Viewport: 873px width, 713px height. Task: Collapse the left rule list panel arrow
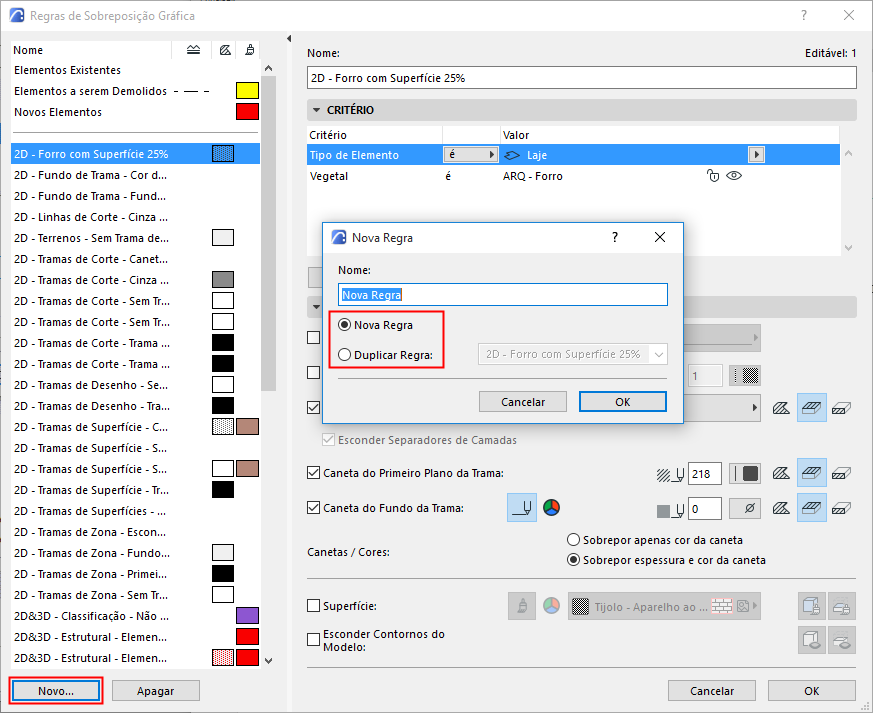coord(288,38)
